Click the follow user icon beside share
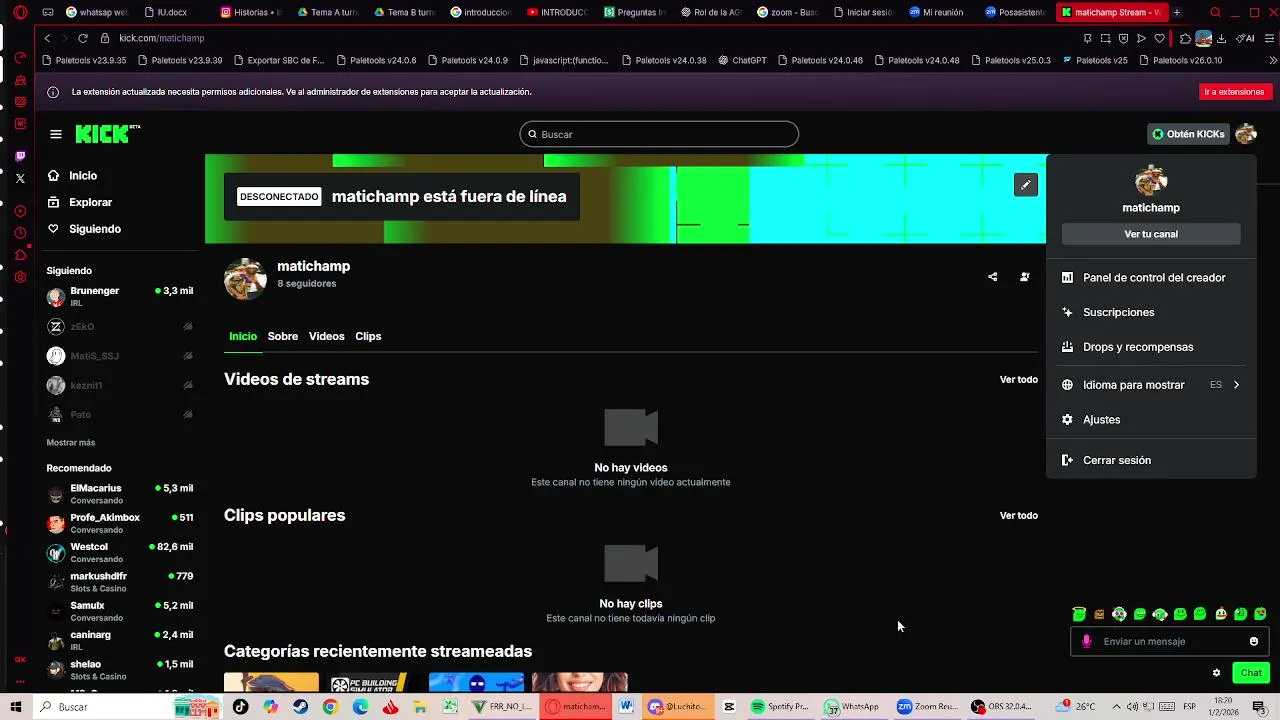The height and width of the screenshot is (720, 1280). 1025,277
